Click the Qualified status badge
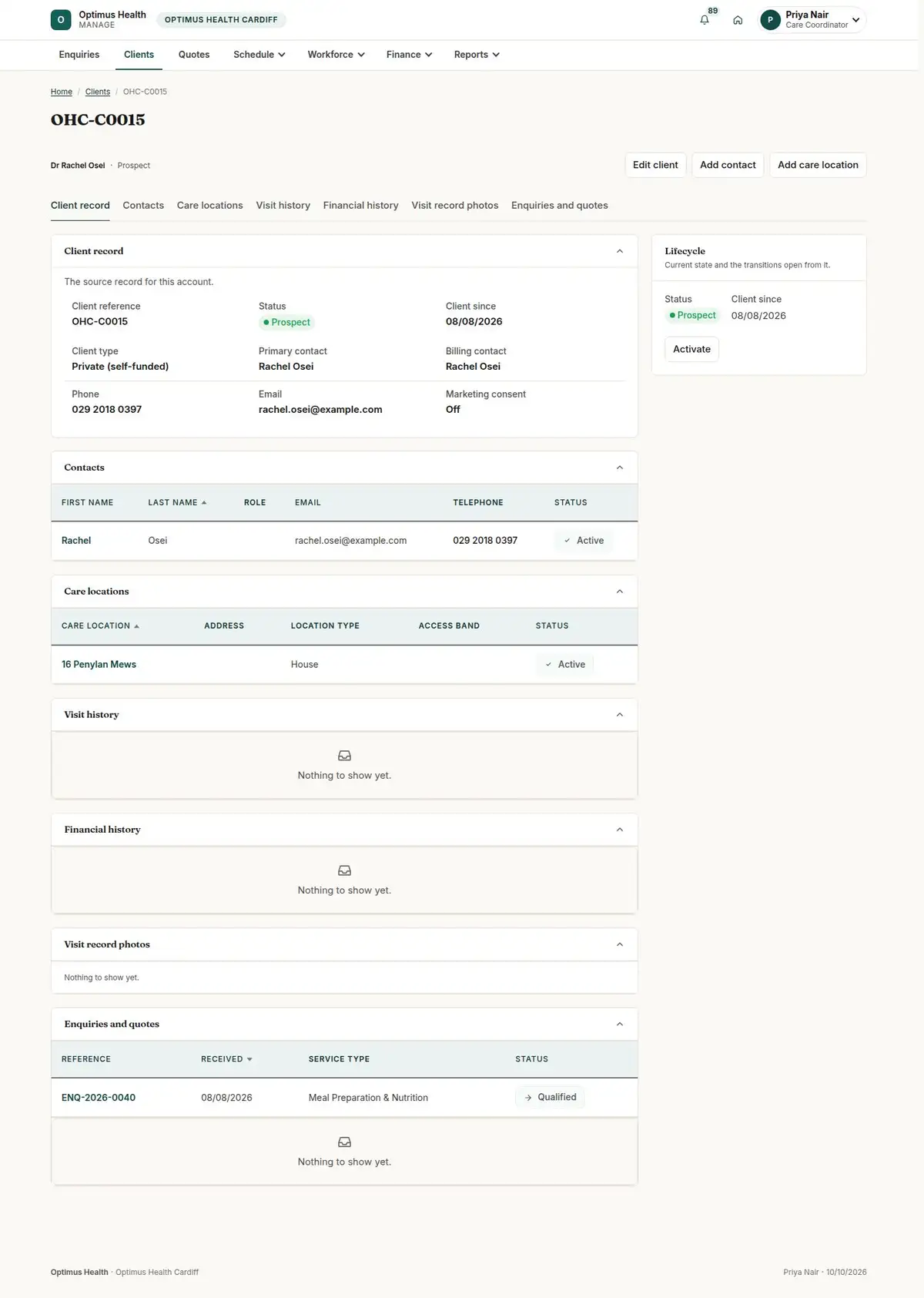 (x=550, y=1098)
